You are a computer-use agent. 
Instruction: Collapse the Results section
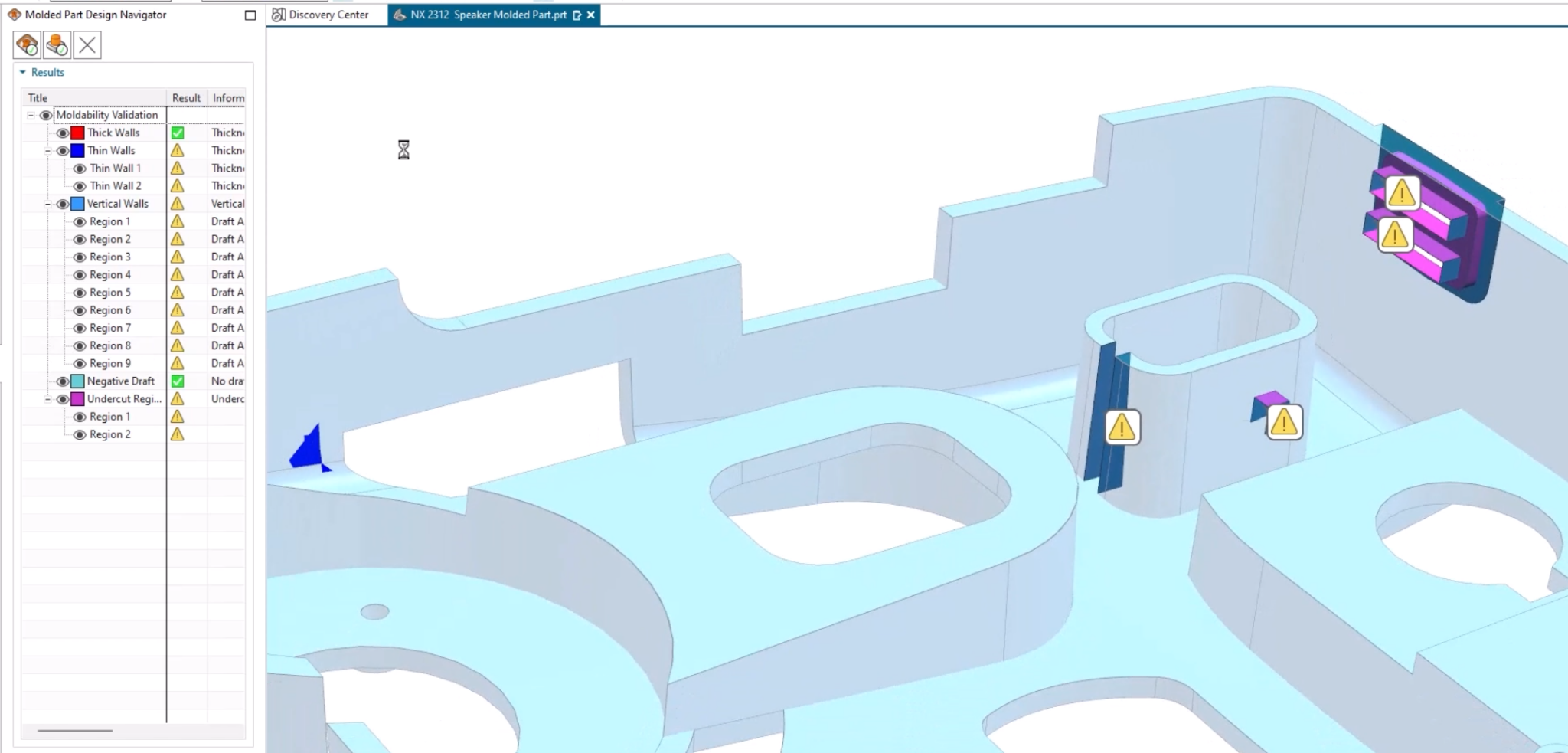click(x=23, y=72)
